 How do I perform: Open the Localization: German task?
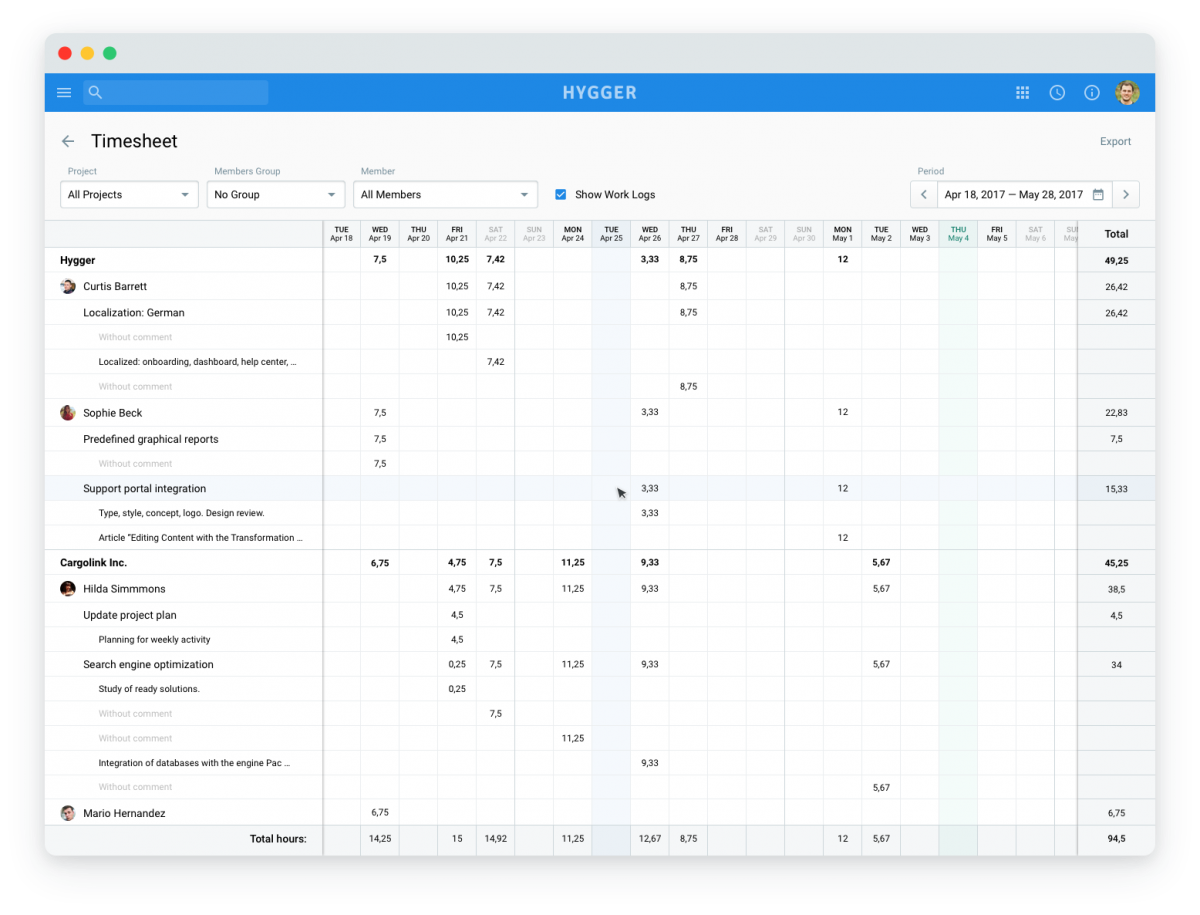point(134,313)
